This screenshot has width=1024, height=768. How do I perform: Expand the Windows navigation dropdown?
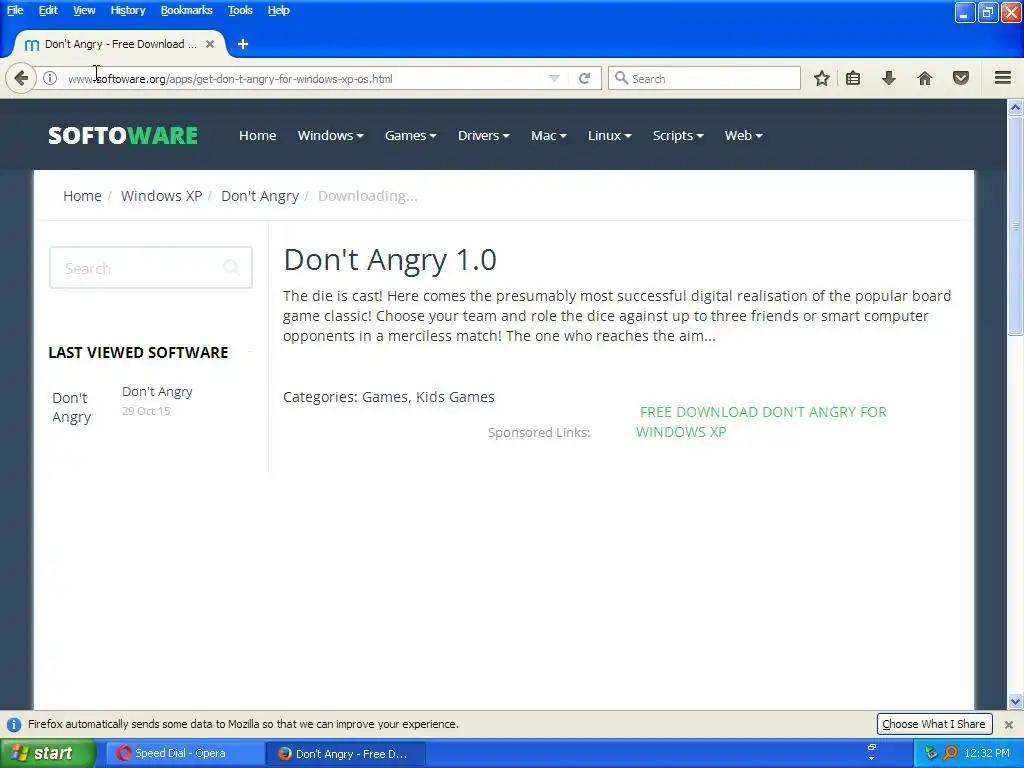[x=330, y=135]
